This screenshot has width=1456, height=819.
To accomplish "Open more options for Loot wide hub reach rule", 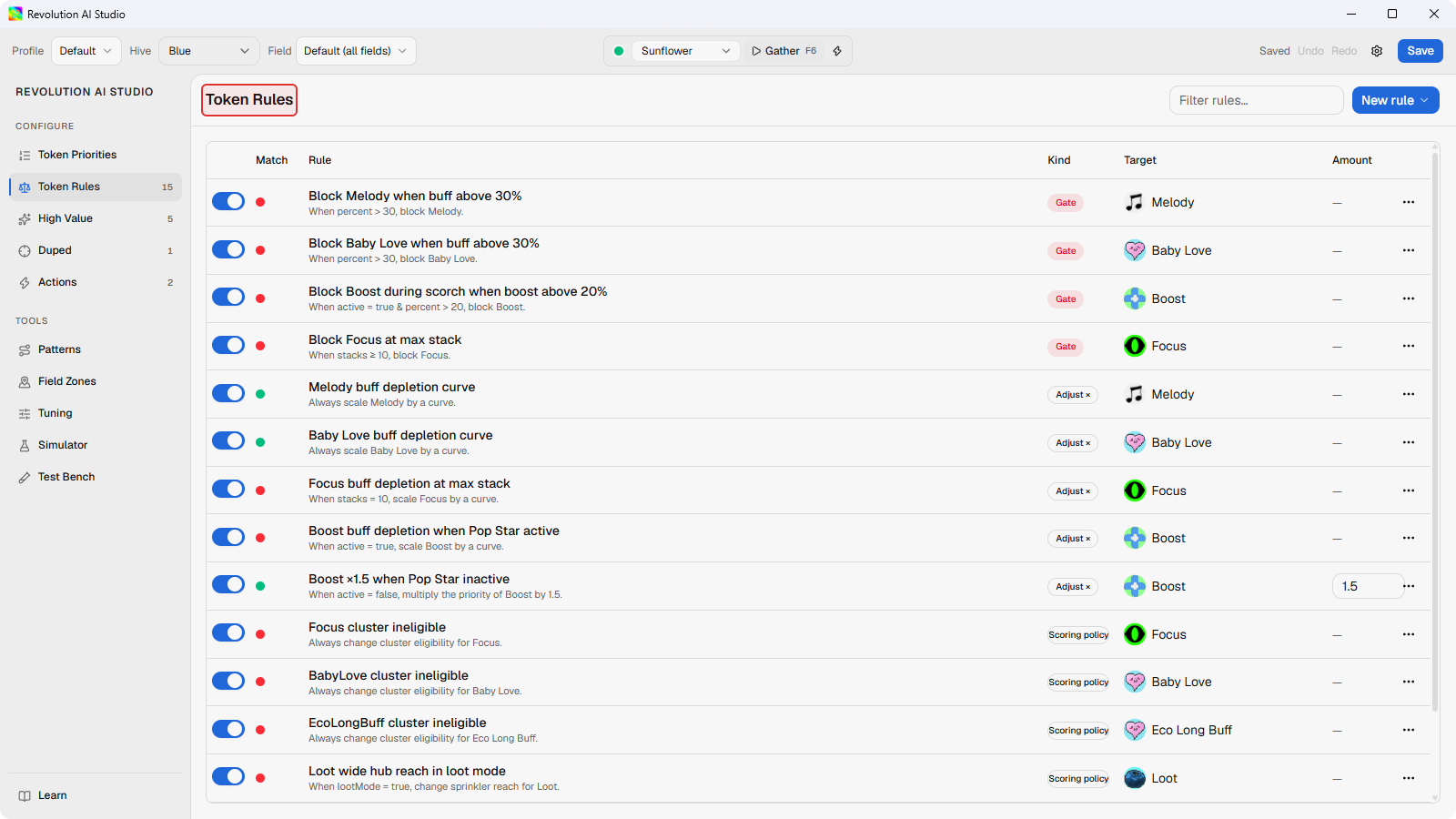I will tap(1409, 778).
